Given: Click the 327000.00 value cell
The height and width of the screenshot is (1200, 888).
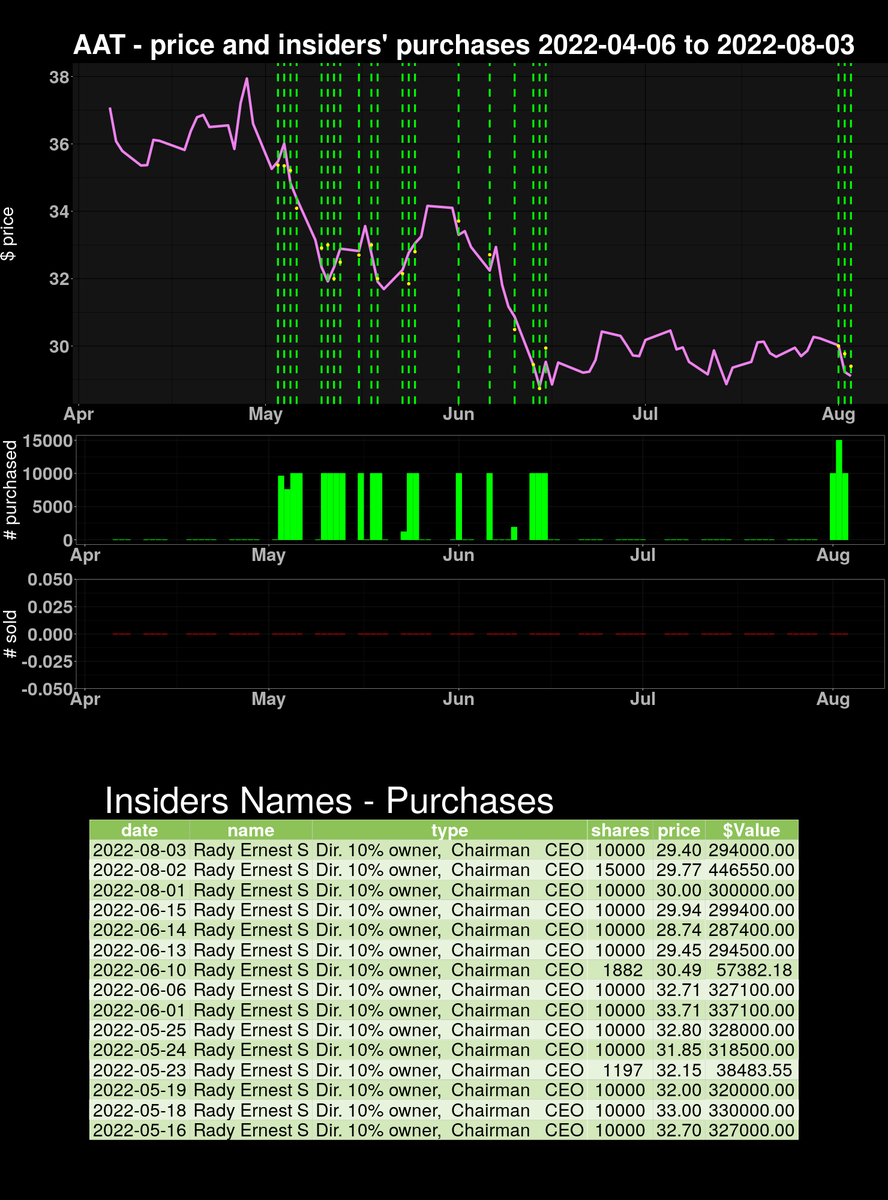Looking at the screenshot, I should pyautogui.click(x=751, y=1130).
